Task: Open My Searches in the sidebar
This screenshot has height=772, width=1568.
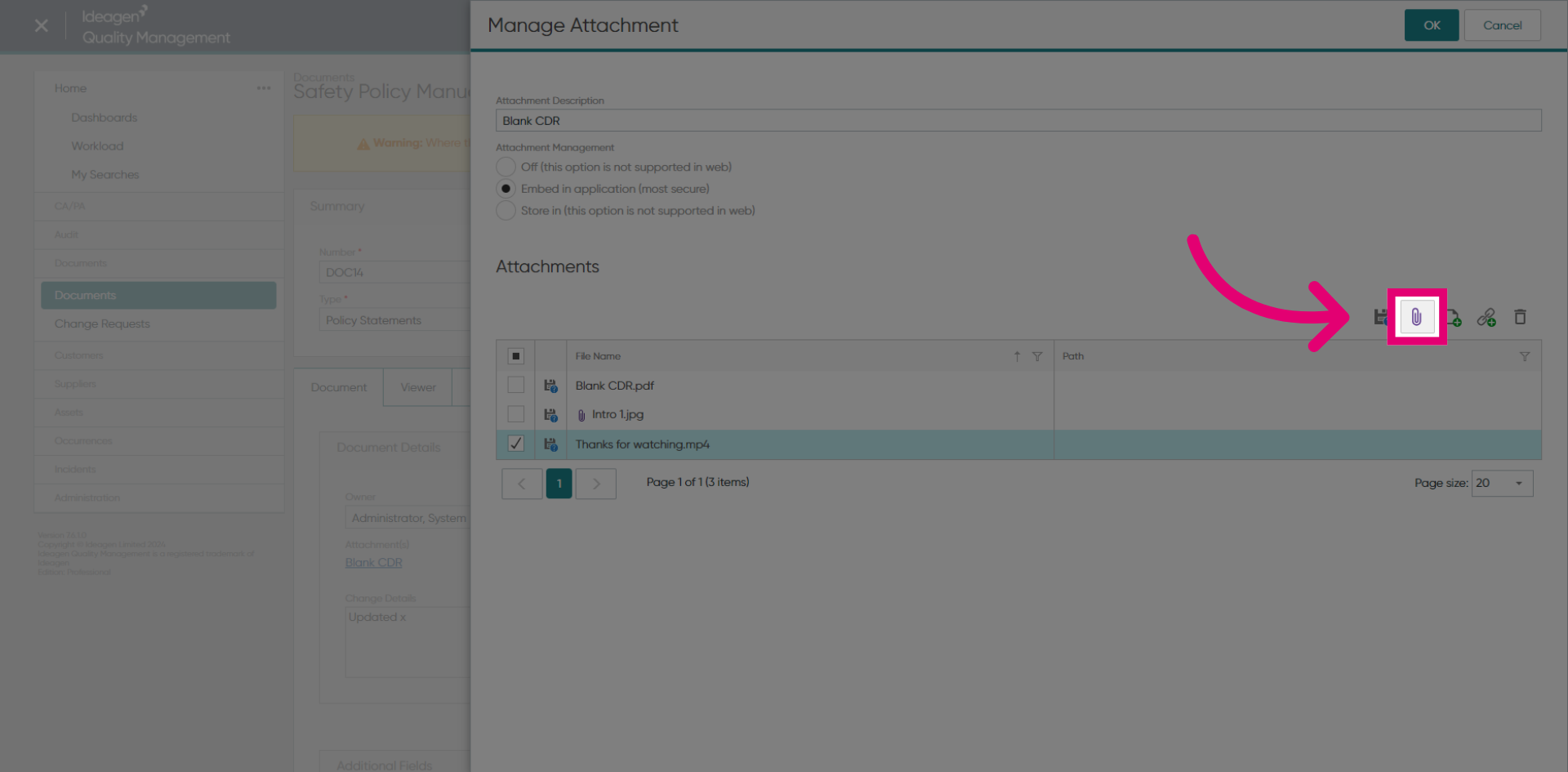Action: (x=105, y=175)
